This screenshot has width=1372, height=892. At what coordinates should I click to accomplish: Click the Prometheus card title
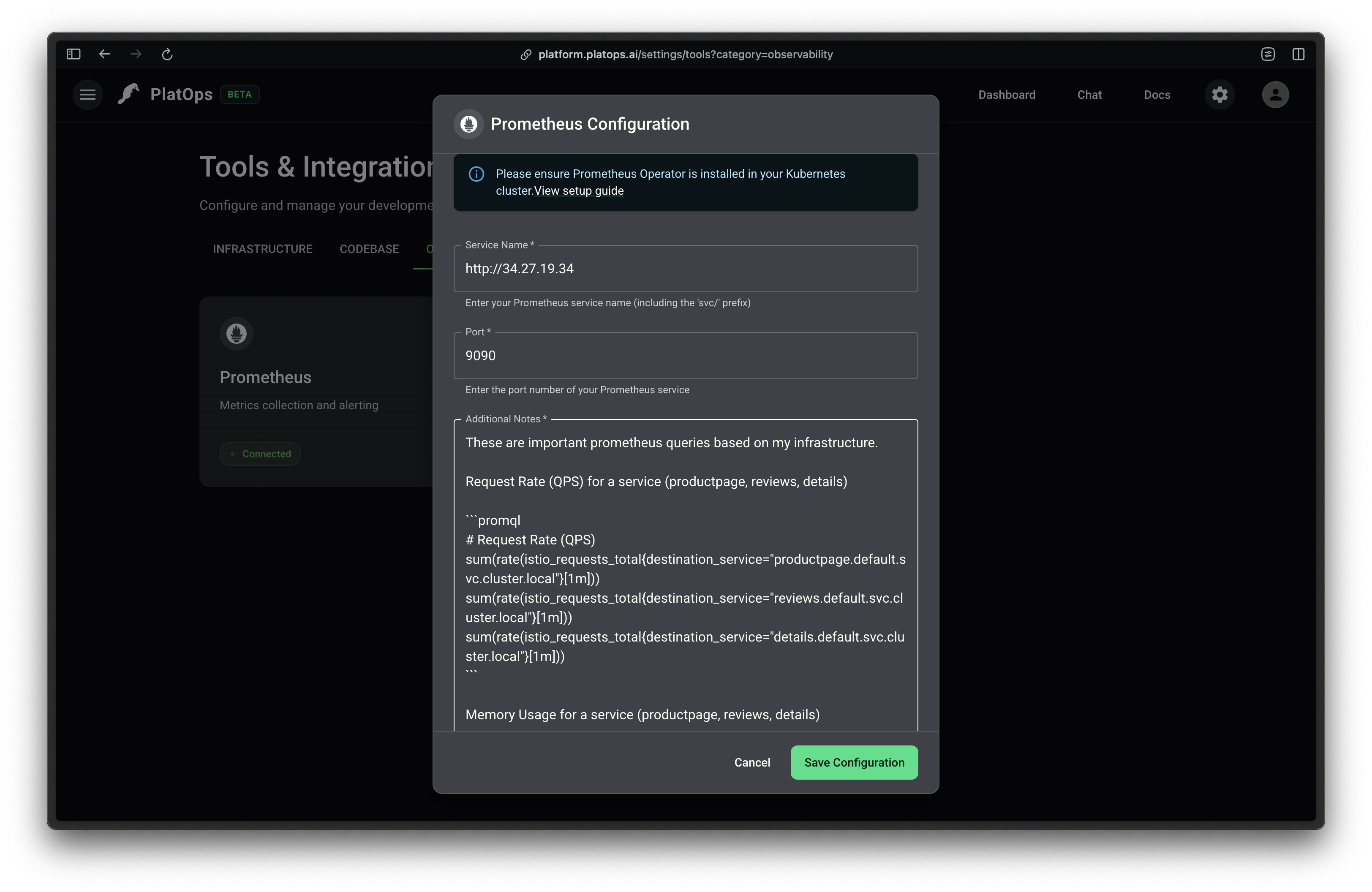pos(265,378)
